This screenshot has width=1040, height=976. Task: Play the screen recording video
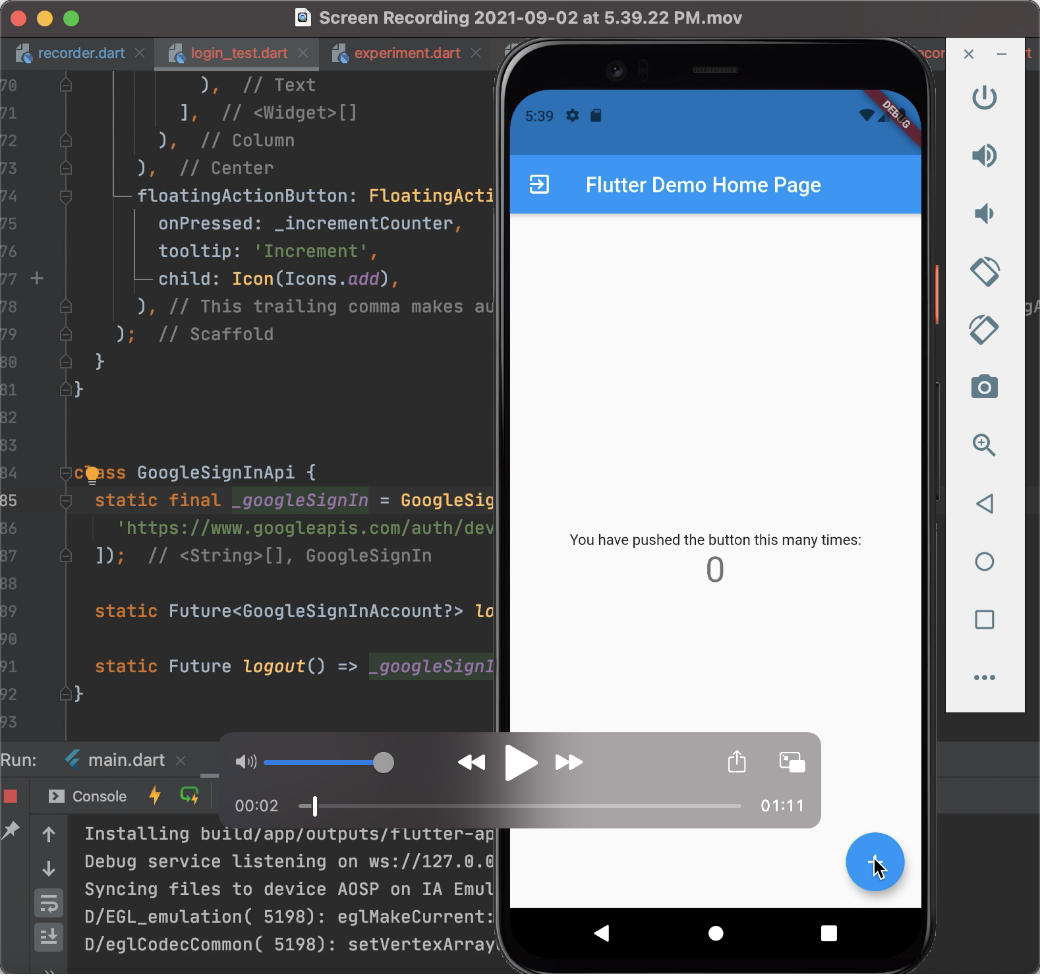[x=521, y=762]
